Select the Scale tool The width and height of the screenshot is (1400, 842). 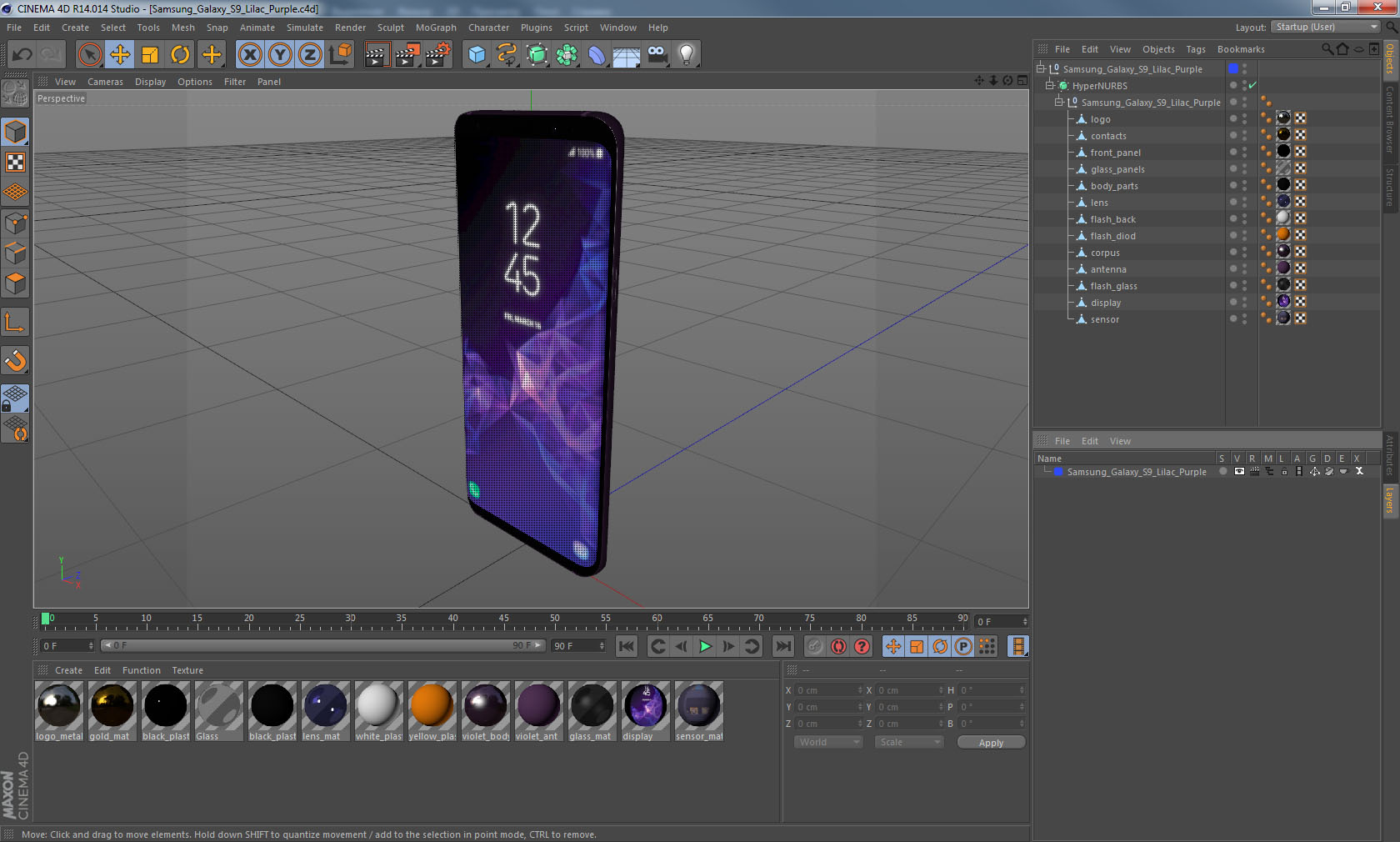pyautogui.click(x=150, y=55)
